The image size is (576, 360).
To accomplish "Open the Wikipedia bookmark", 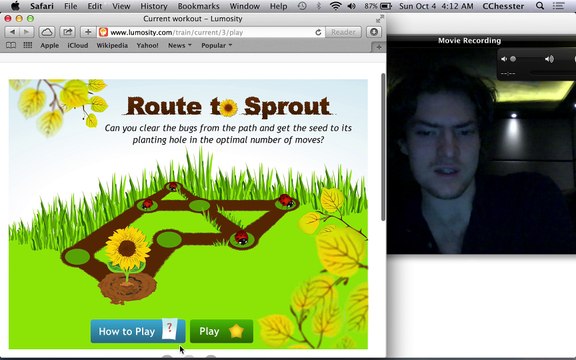I will 112,46.
